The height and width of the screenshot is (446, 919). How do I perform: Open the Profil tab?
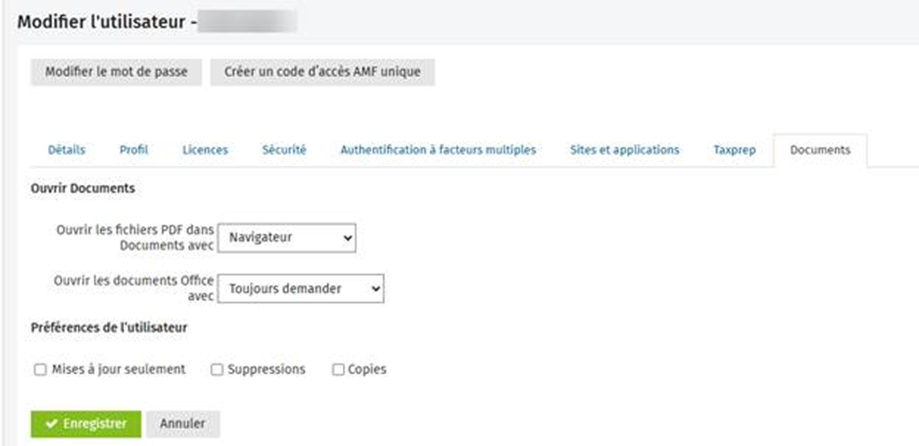click(x=133, y=150)
